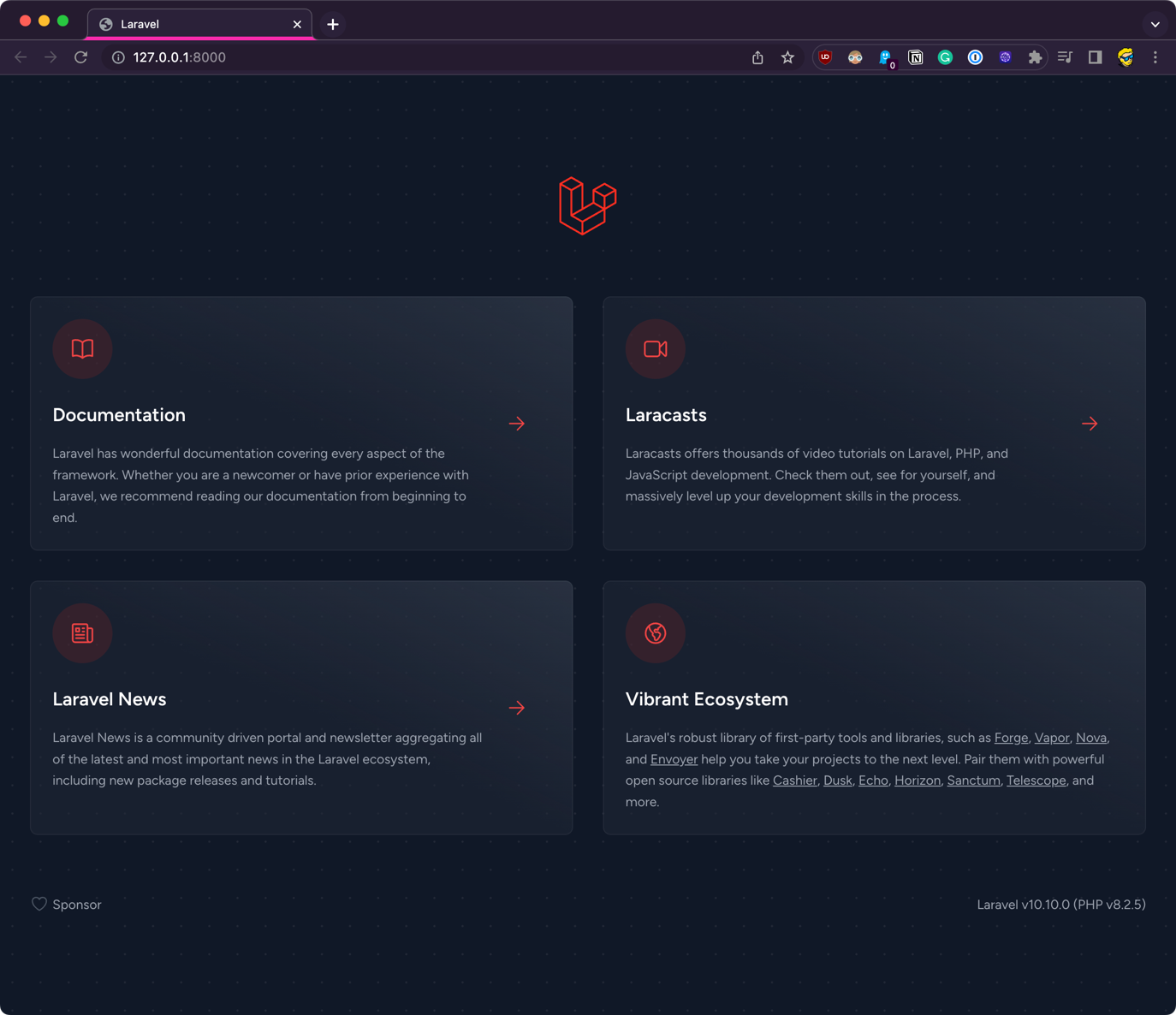
Task: Reload the page using the refresh button
Action: tap(81, 57)
